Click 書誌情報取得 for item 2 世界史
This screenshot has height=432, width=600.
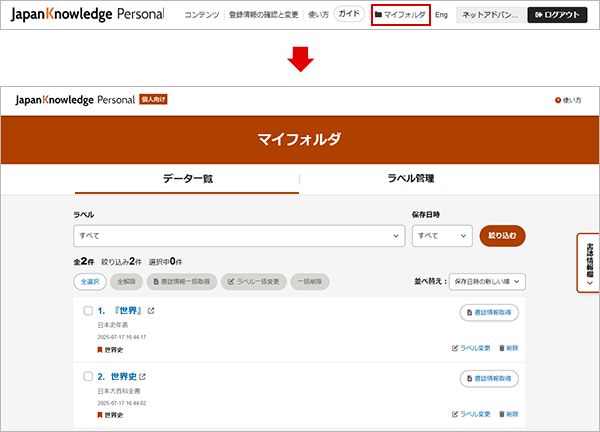[x=489, y=378]
